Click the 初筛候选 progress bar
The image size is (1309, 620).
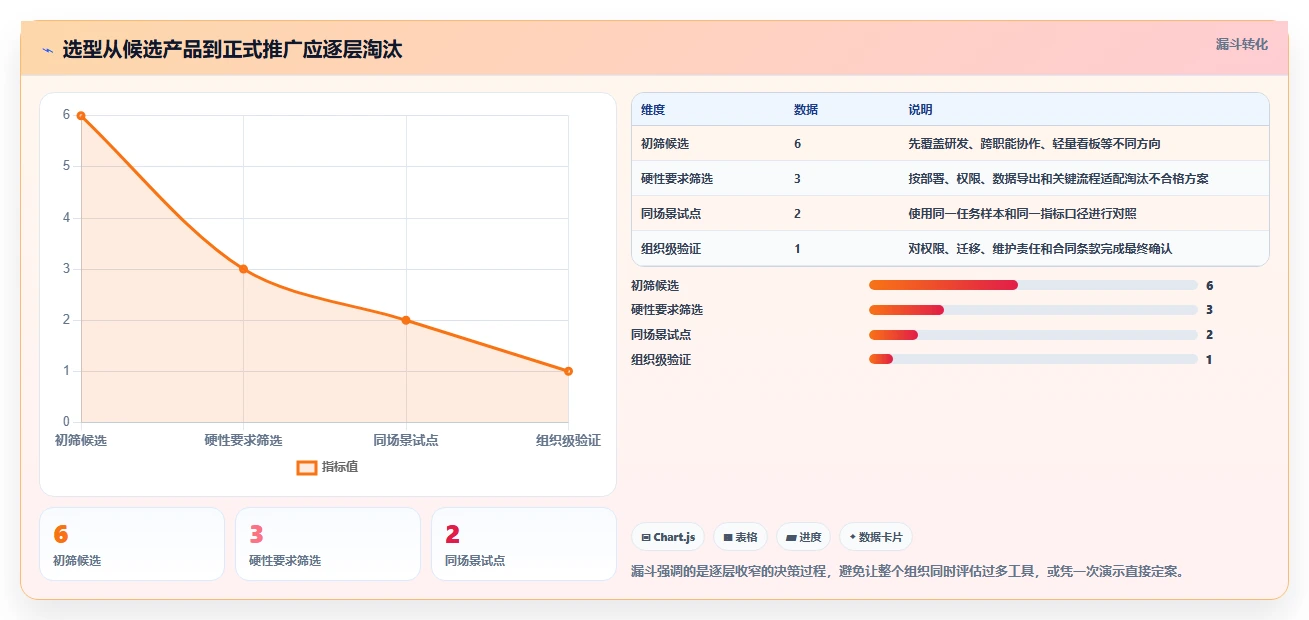[1033, 285]
